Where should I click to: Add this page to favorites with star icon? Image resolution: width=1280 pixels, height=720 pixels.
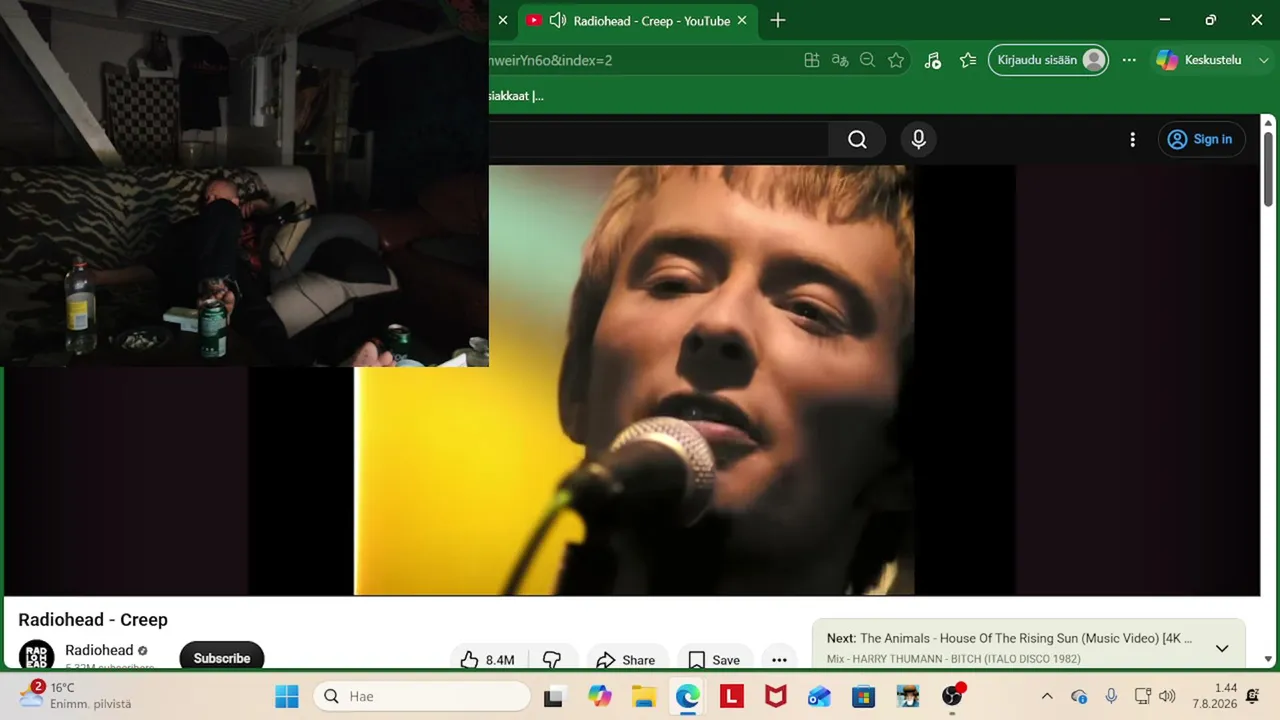point(896,60)
